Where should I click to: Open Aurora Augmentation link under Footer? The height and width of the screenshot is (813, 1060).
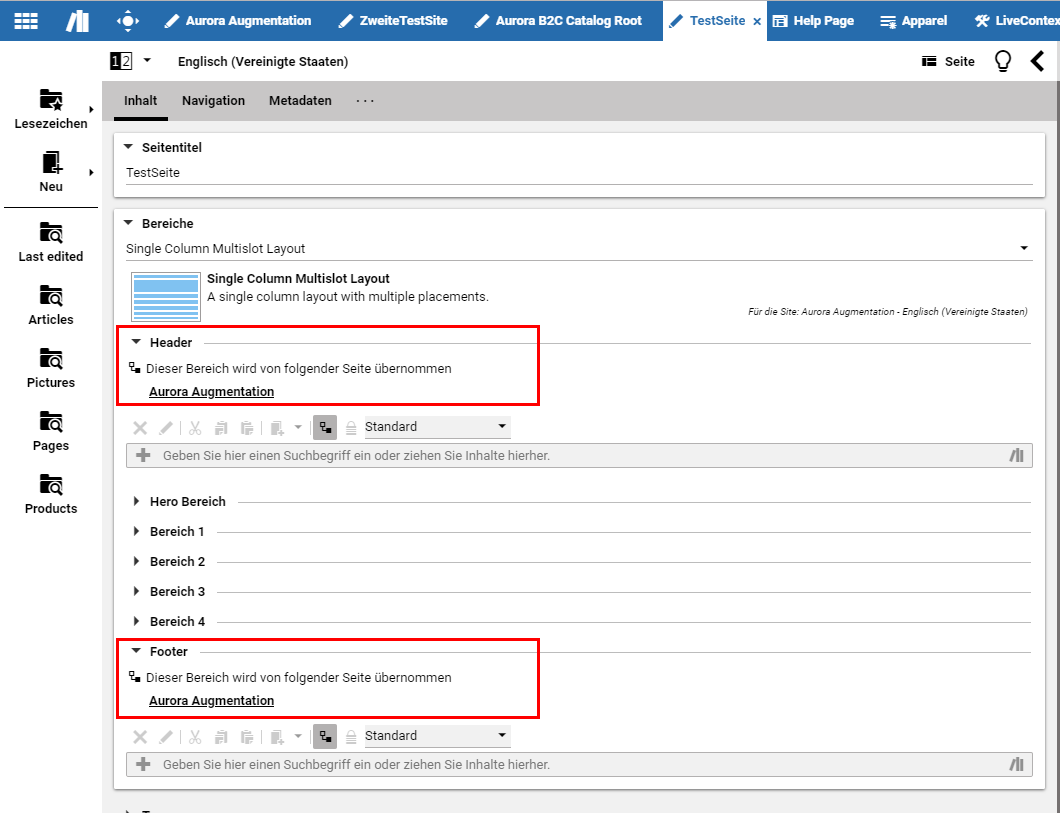211,701
